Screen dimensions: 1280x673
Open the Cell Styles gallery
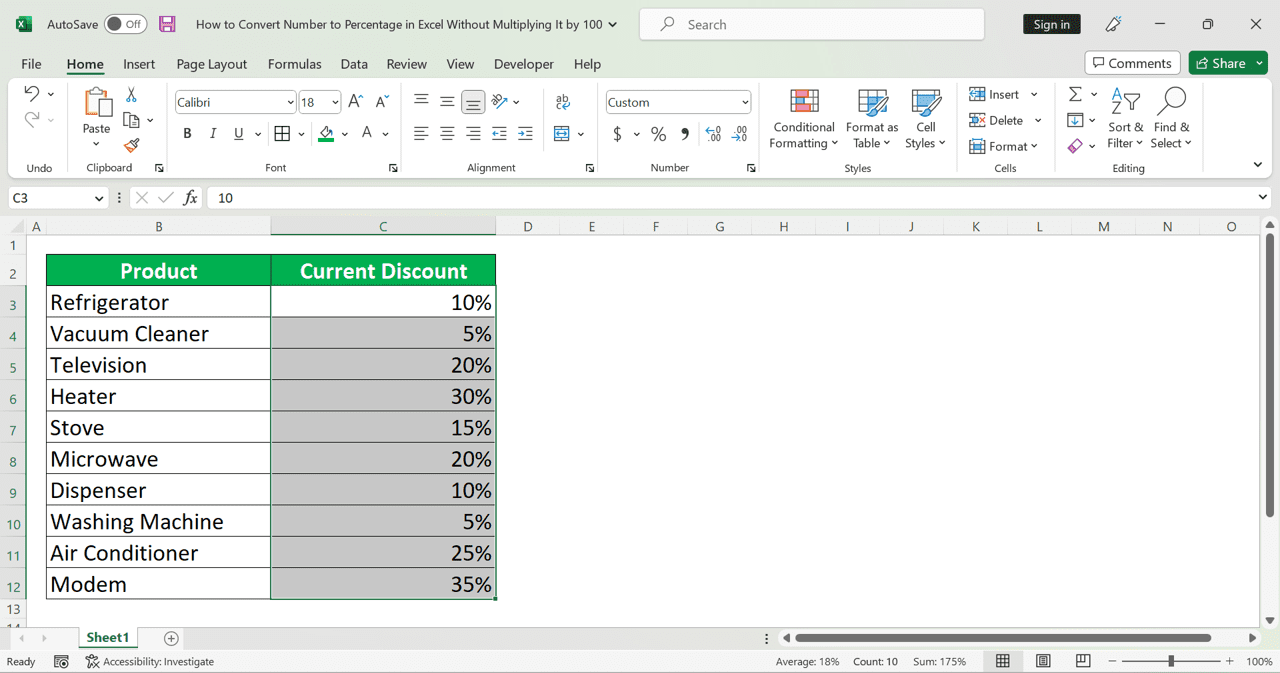pos(926,119)
